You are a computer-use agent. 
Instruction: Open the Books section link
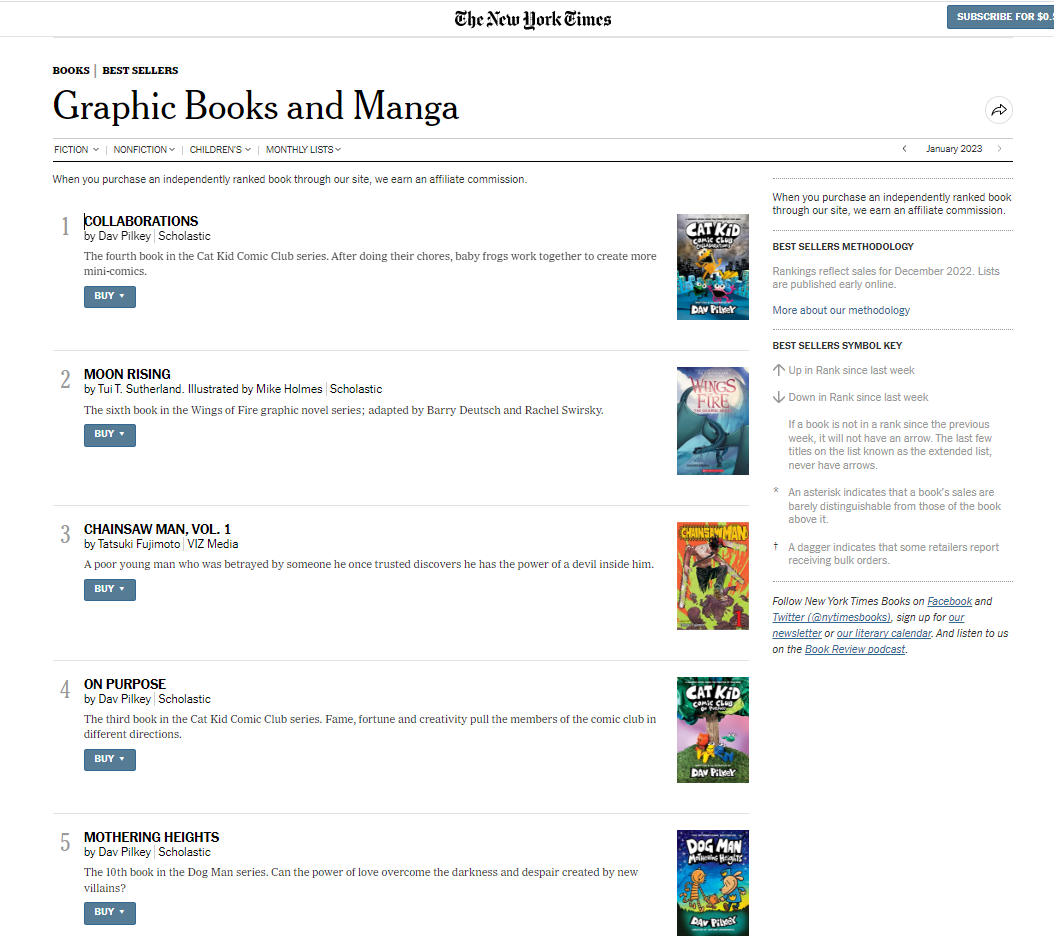click(x=71, y=70)
